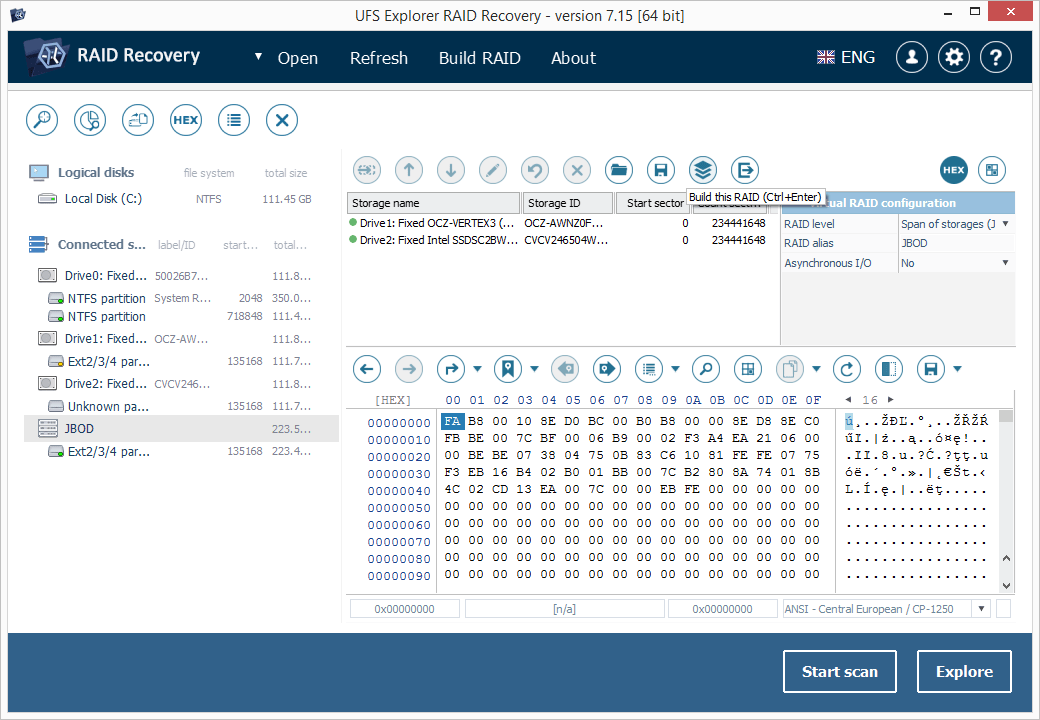Click the Start scan button
This screenshot has width=1040, height=720.
click(840, 672)
